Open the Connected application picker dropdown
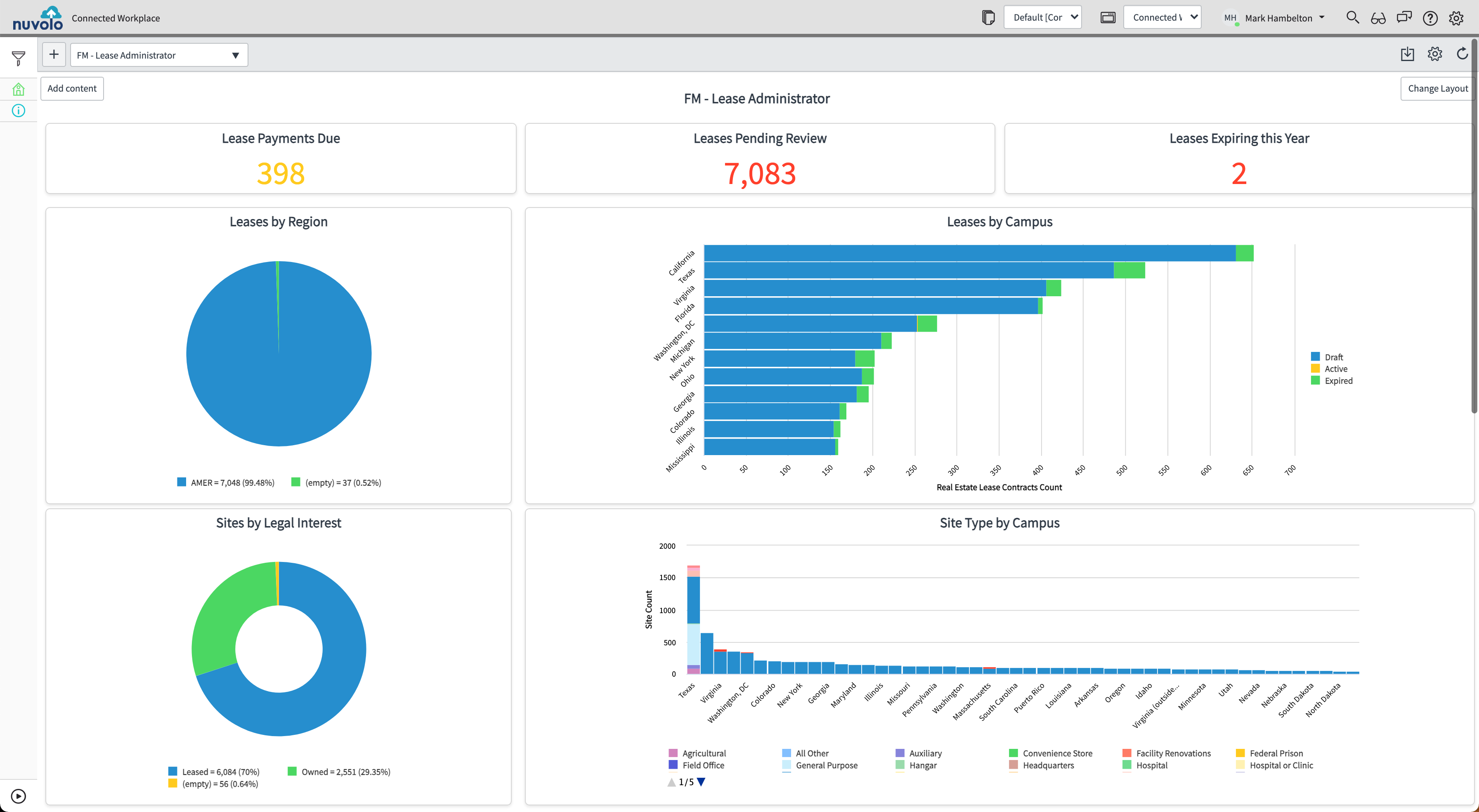Screen dimensions: 1479x812 point(1162,17)
